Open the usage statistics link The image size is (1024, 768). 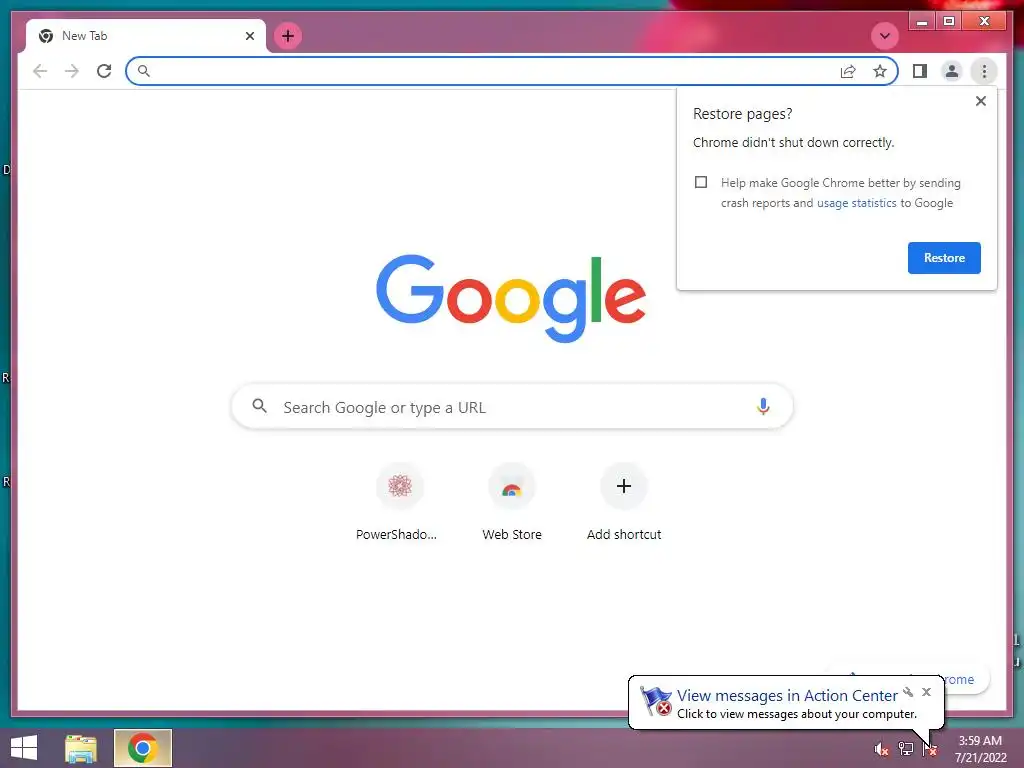click(x=856, y=203)
